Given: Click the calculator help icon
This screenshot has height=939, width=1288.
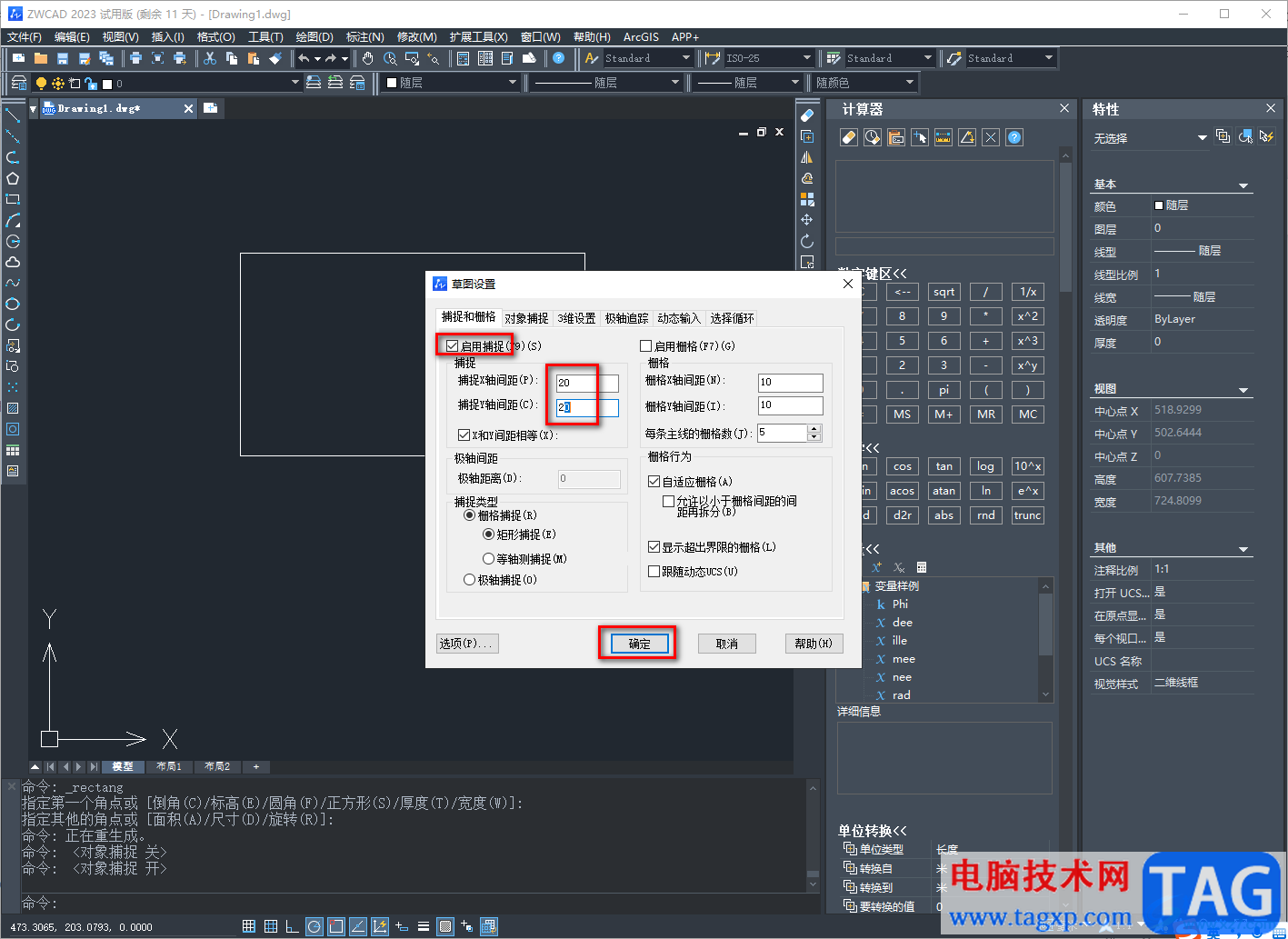Looking at the screenshot, I should (x=1014, y=137).
